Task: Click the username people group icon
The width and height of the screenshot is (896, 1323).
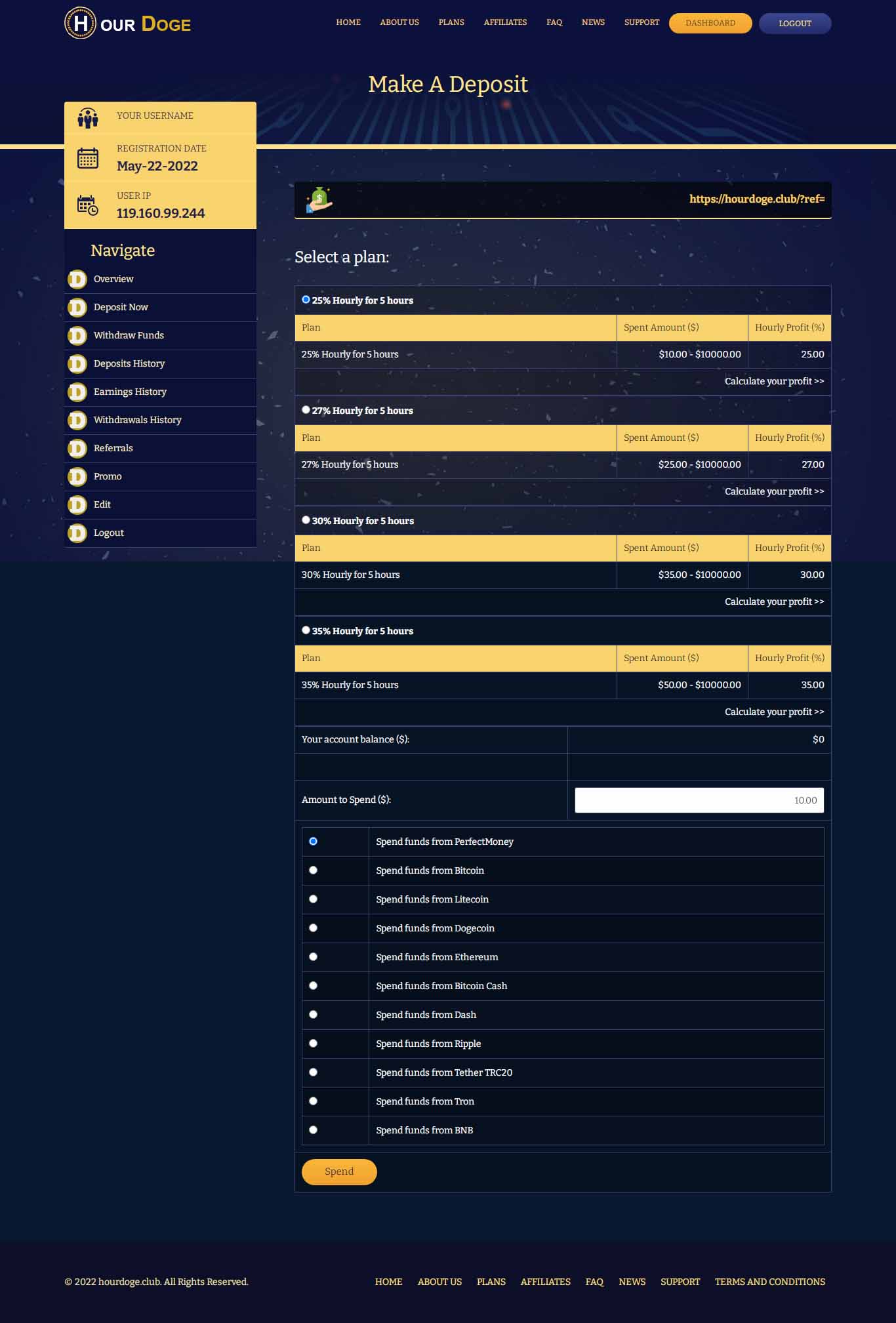Action: point(88,118)
